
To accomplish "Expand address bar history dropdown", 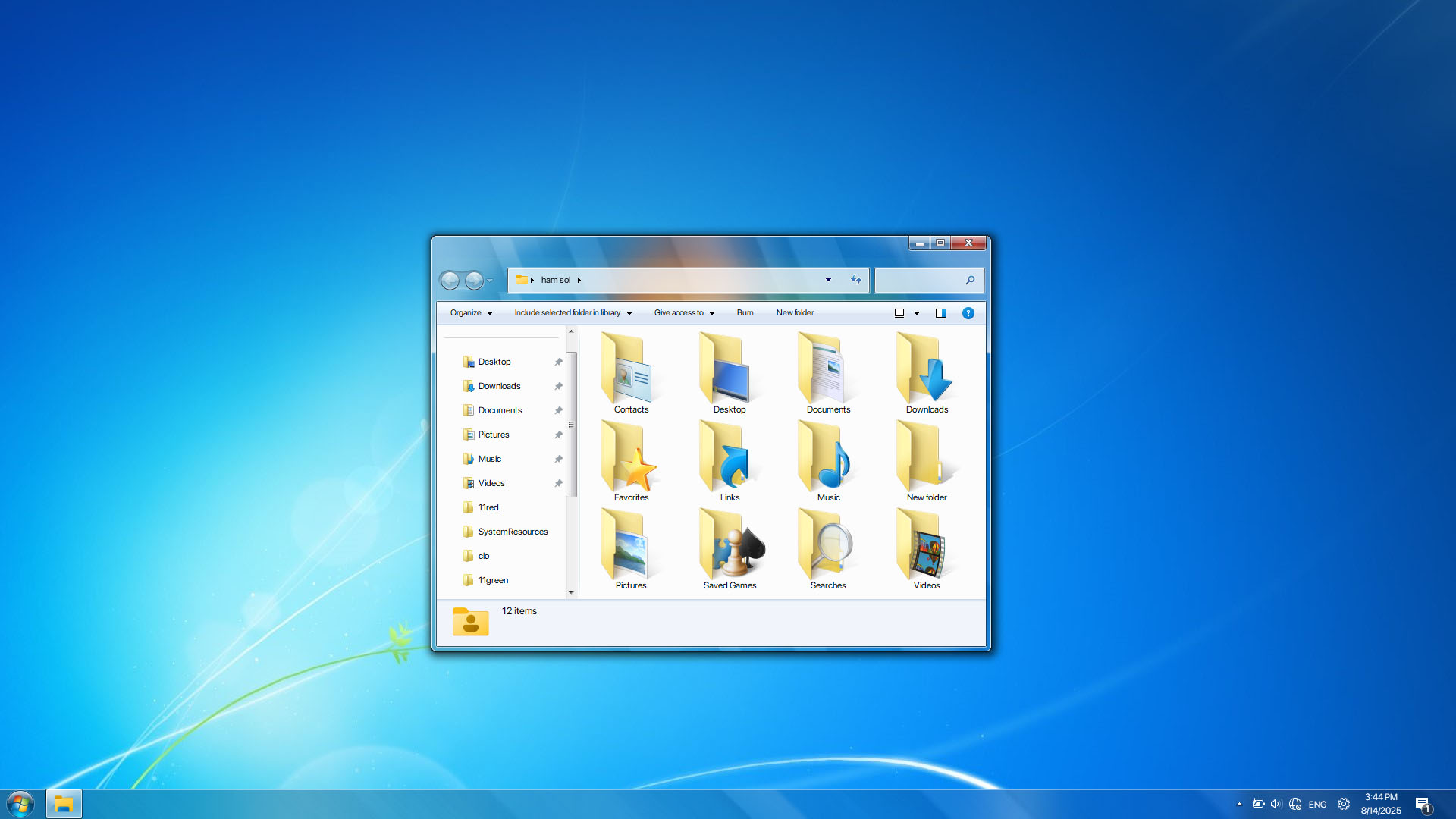I will pyautogui.click(x=828, y=280).
